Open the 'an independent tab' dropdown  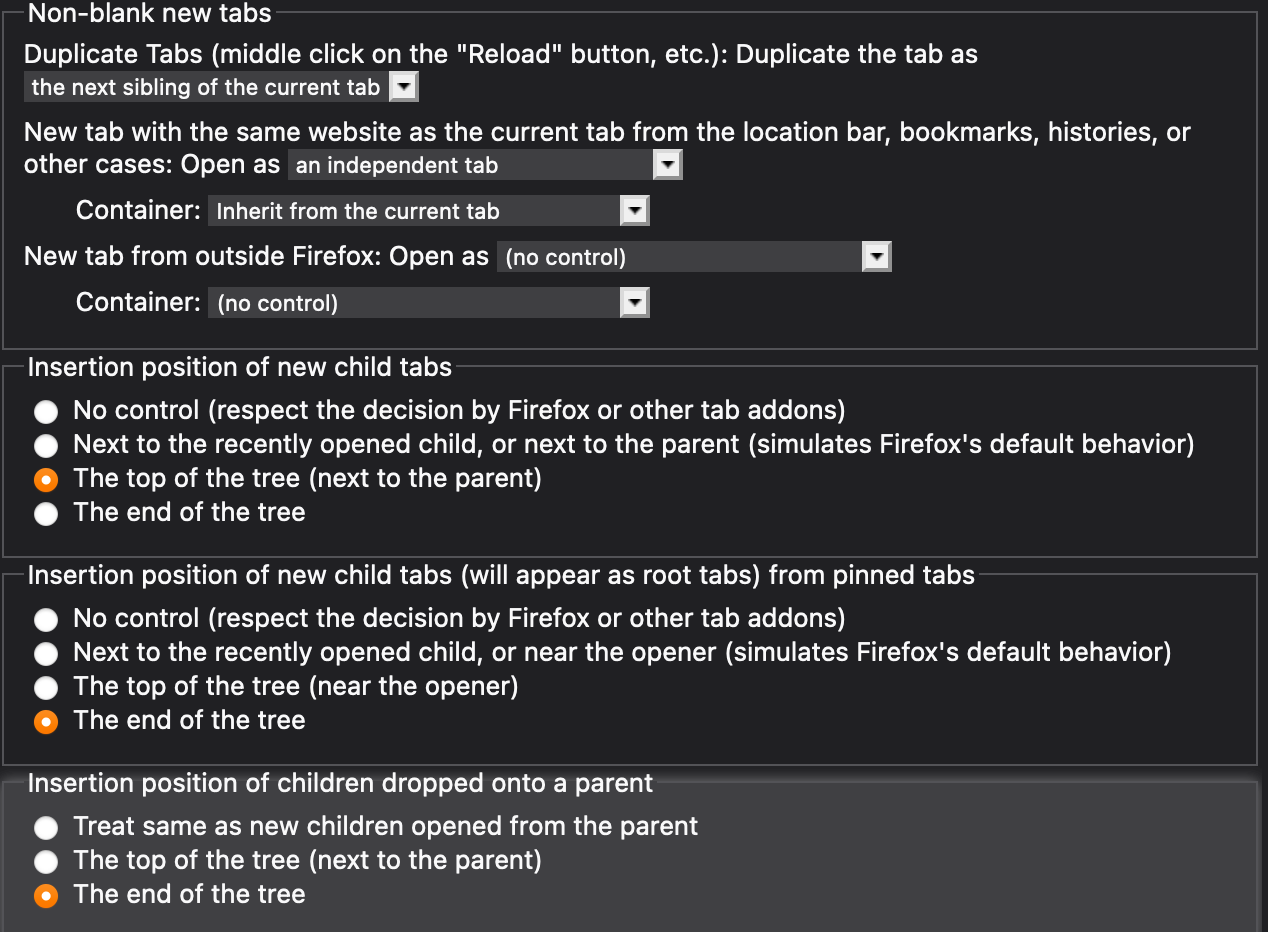[x=485, y=165]
